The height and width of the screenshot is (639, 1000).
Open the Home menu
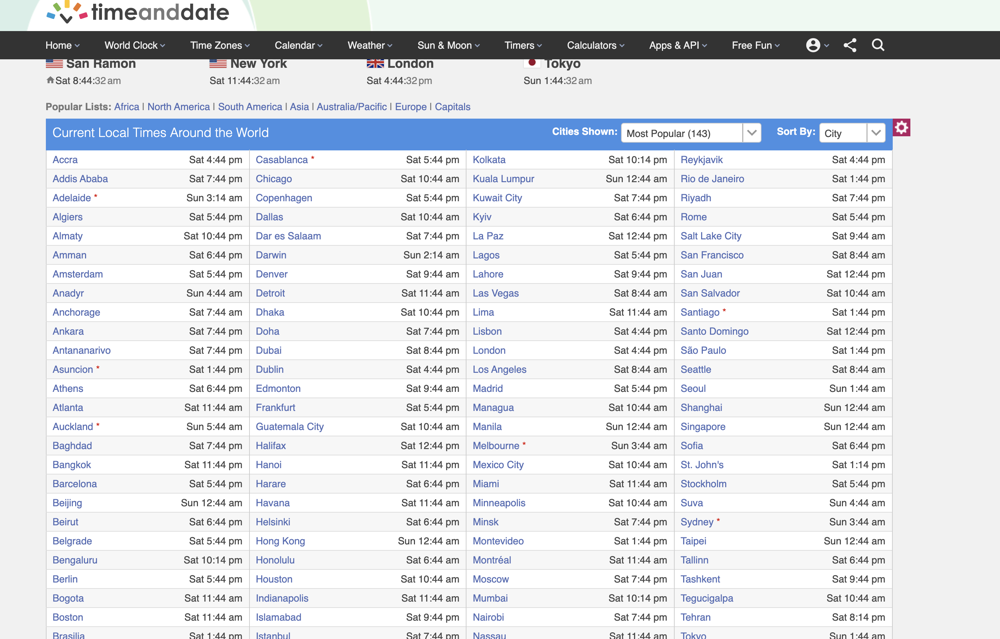coord(62,45)
